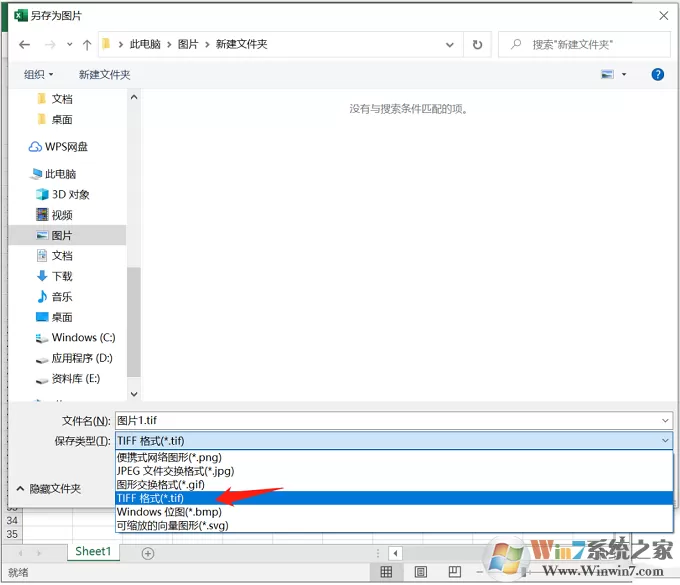This screenshot has height=585, width=680.
Task: Switch to Page Layout view icon
Action: (420, 572)
